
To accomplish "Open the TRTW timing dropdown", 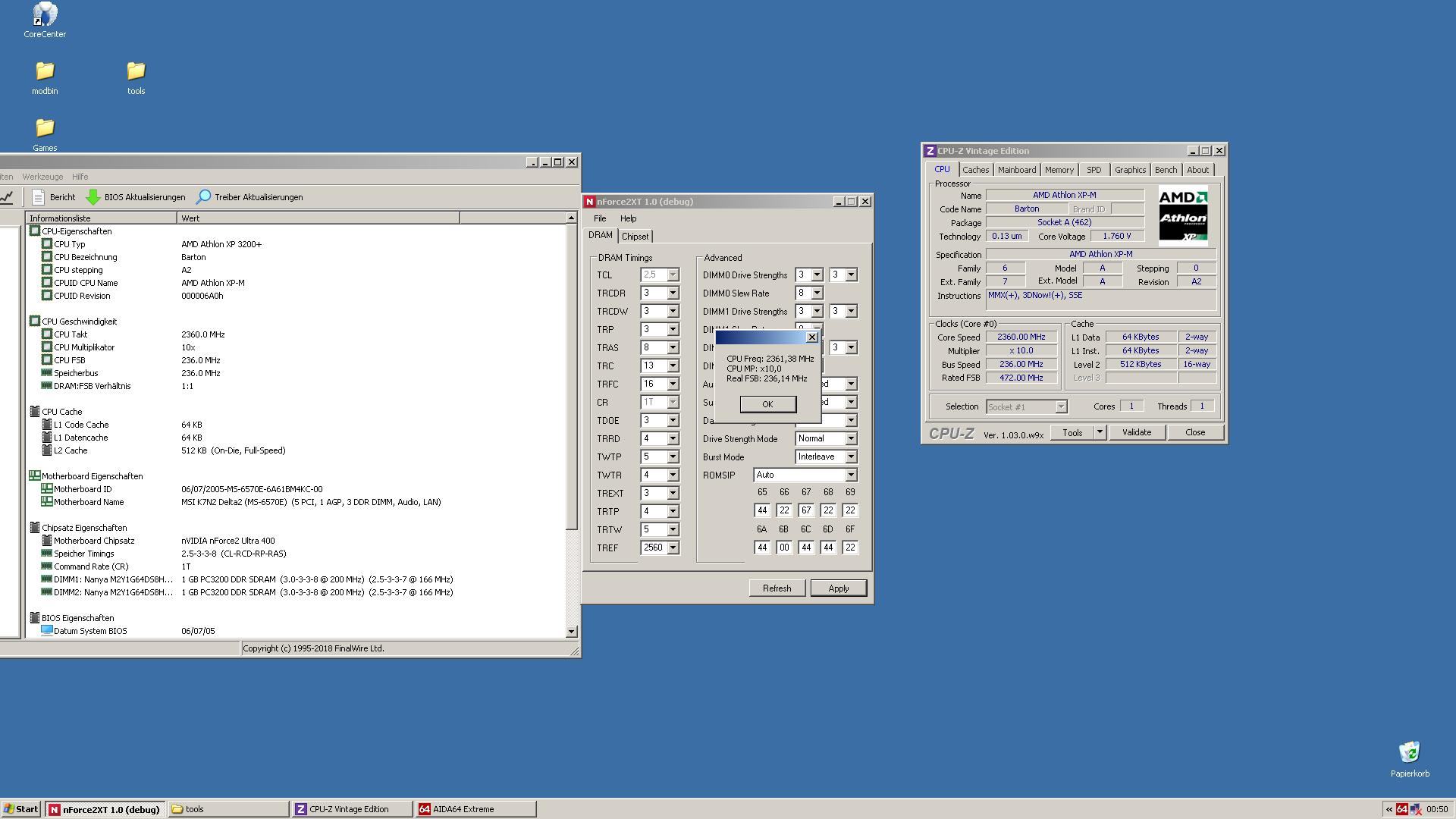I will [673, 530].
